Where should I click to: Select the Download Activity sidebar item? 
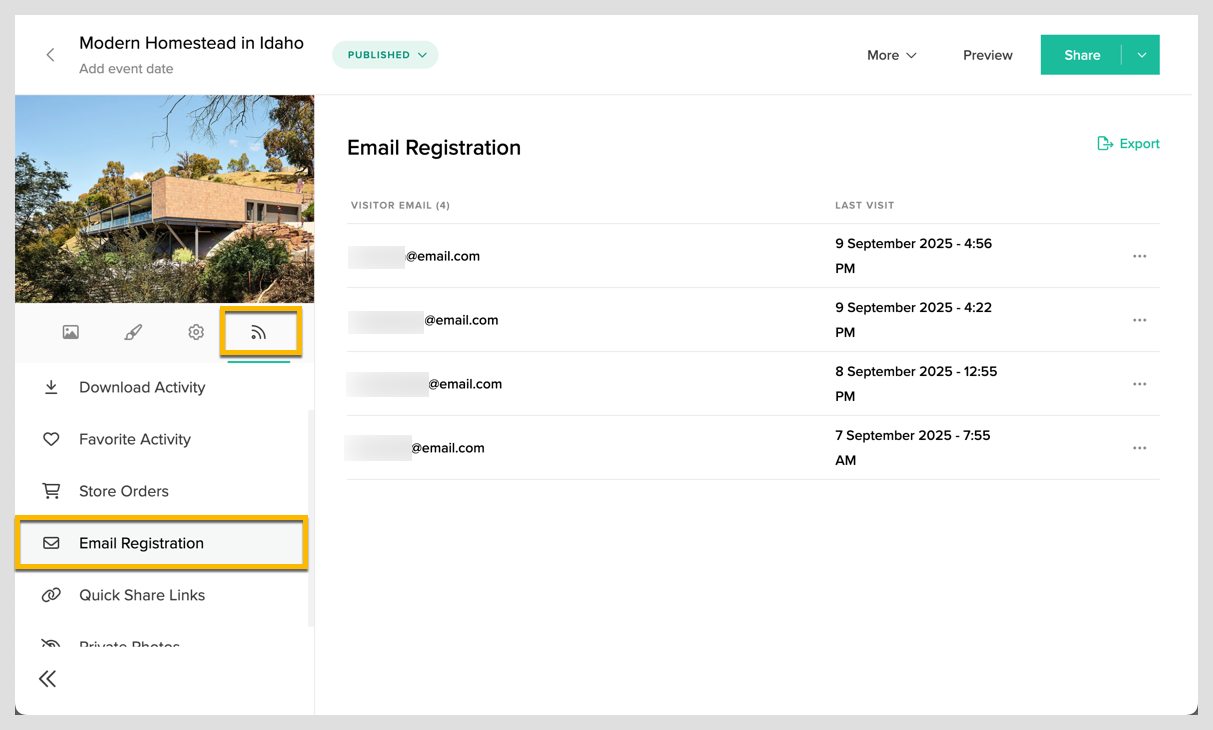pos(141,387)
